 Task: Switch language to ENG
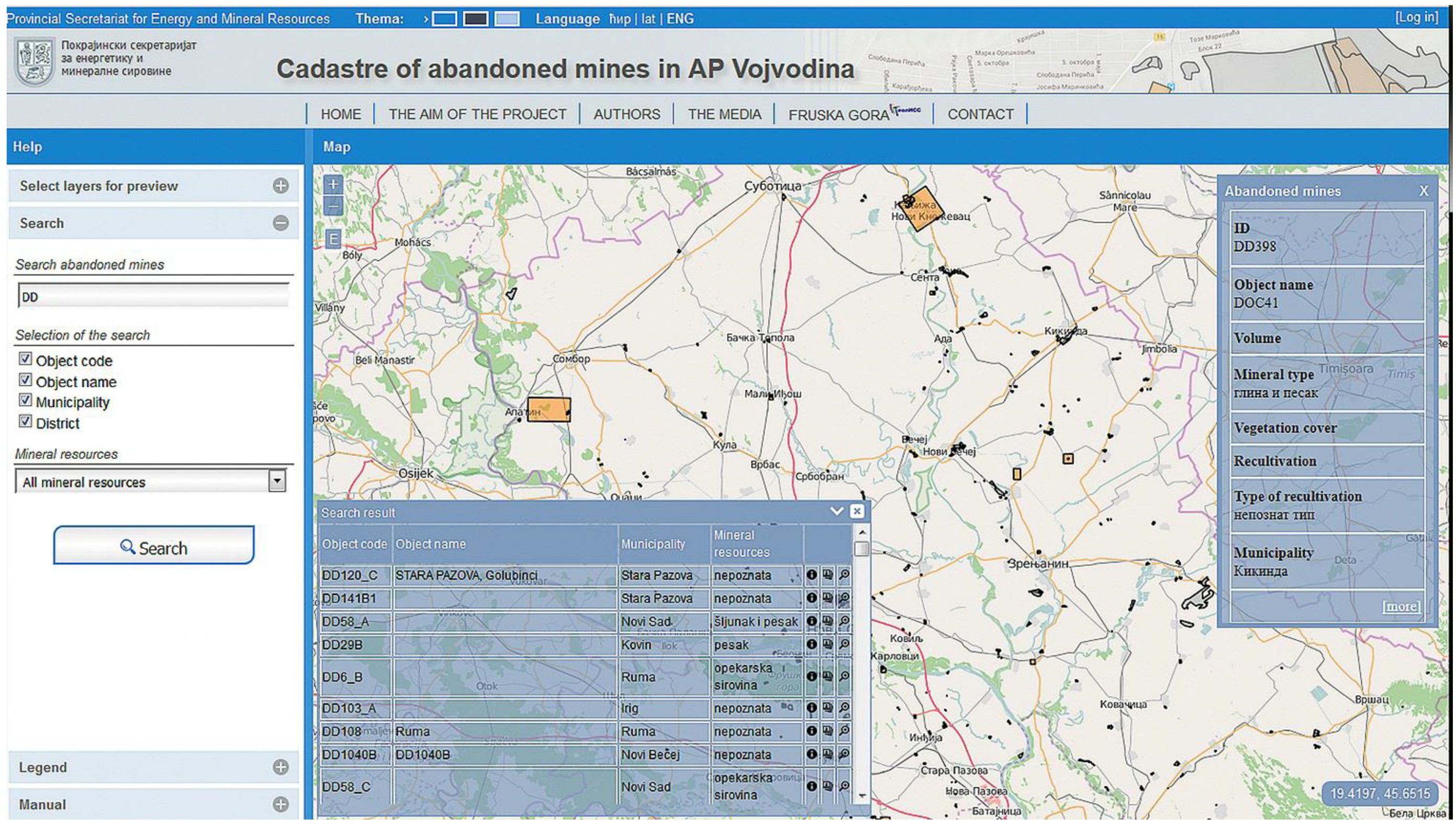click(x=680, y=19)
